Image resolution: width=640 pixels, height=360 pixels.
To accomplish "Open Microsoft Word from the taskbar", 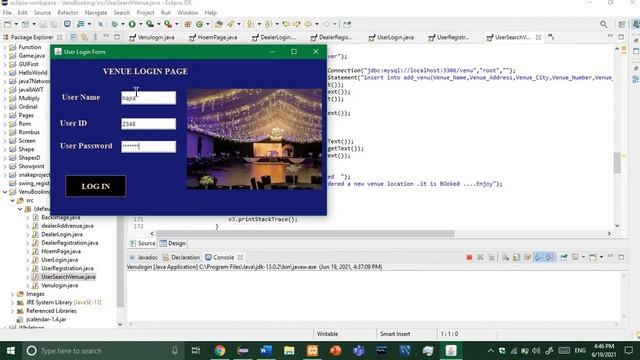I will [x=266, y=351].
